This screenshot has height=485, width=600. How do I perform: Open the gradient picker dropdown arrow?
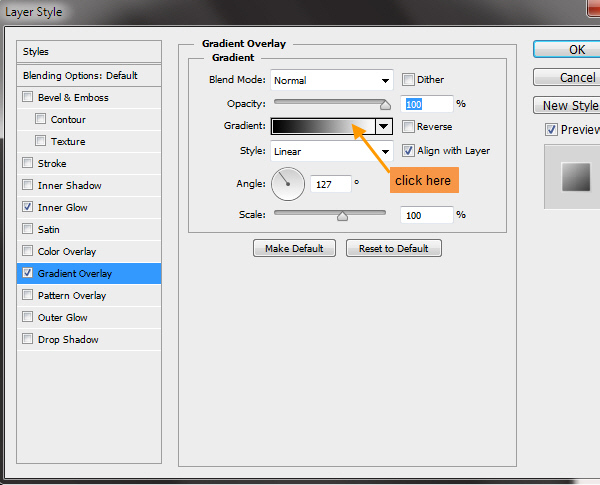tap(383, 126)
